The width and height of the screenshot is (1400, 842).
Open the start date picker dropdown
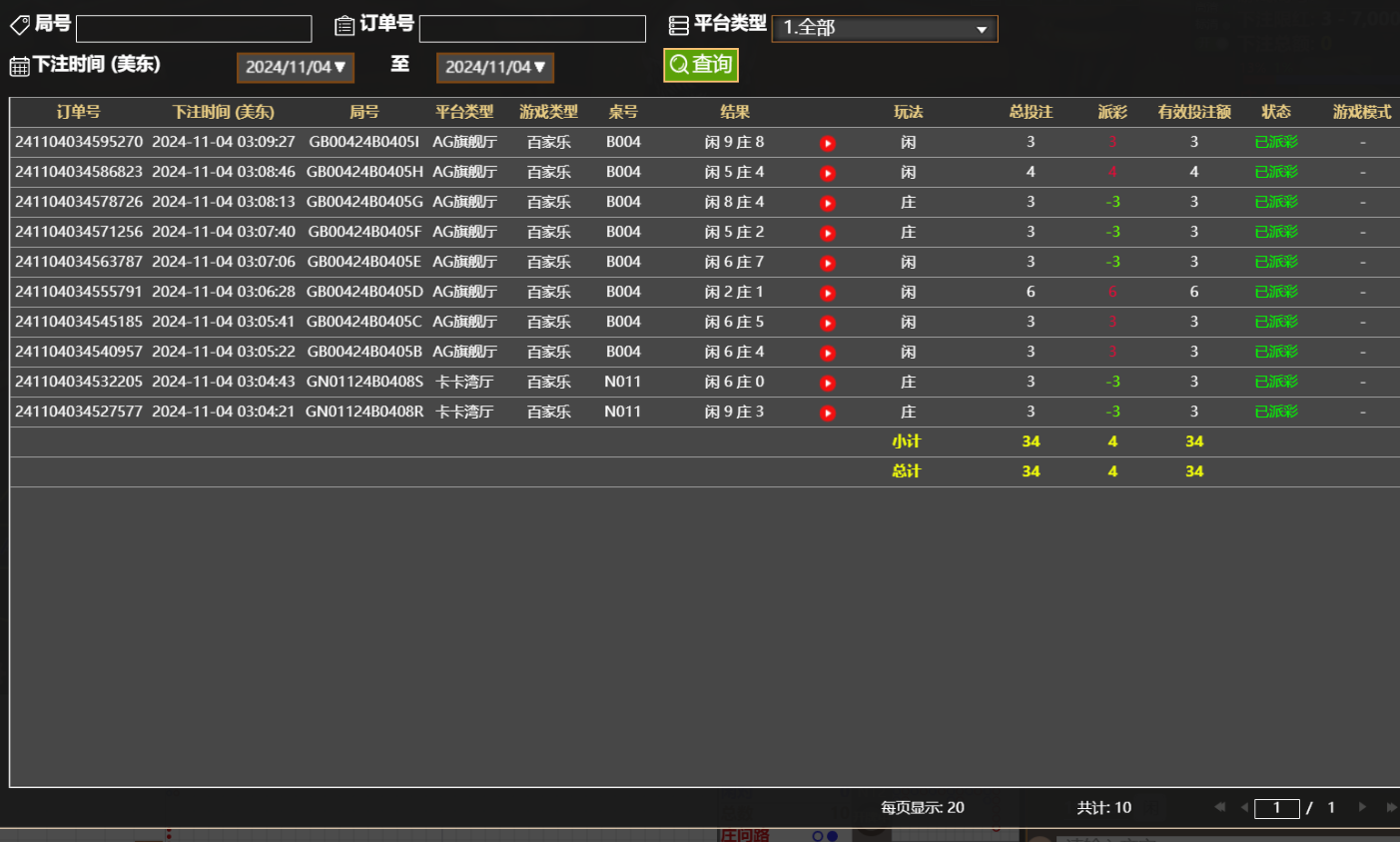tap(296, 67)
